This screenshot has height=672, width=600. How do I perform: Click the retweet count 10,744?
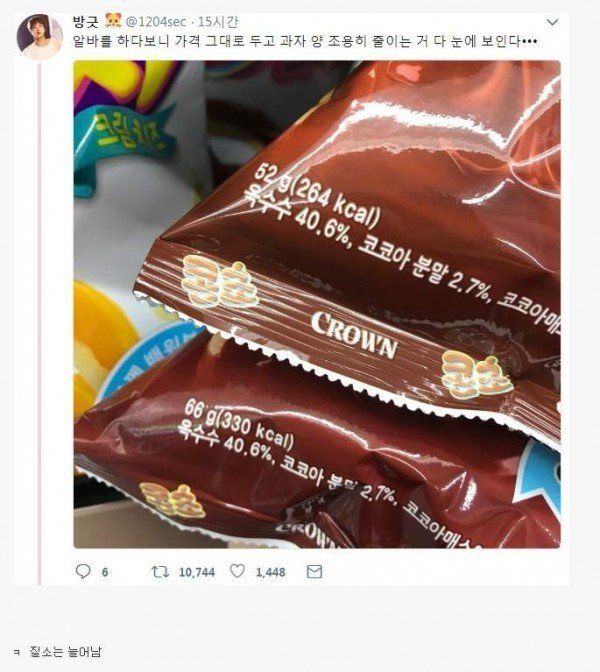tap(197, 572)
